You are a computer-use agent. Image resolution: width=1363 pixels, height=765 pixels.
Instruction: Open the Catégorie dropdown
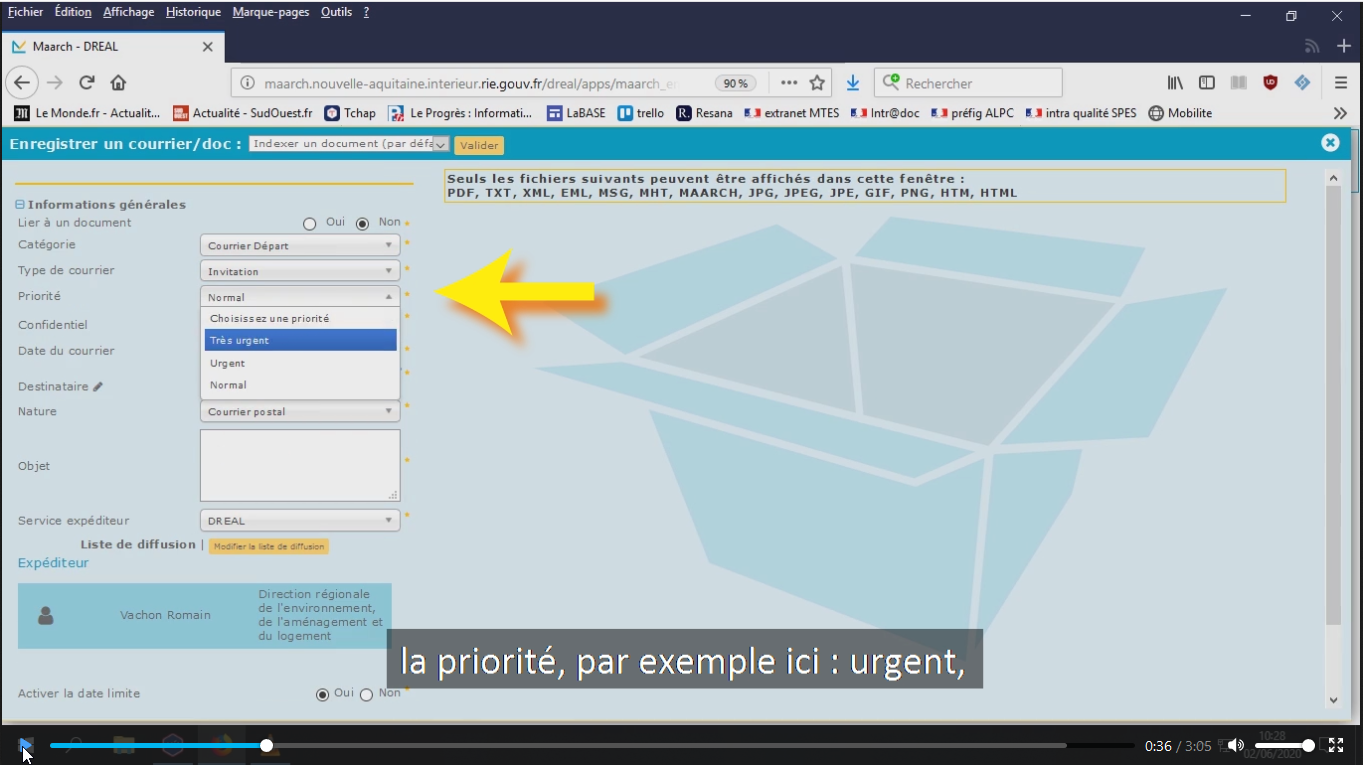click(300, 245)
